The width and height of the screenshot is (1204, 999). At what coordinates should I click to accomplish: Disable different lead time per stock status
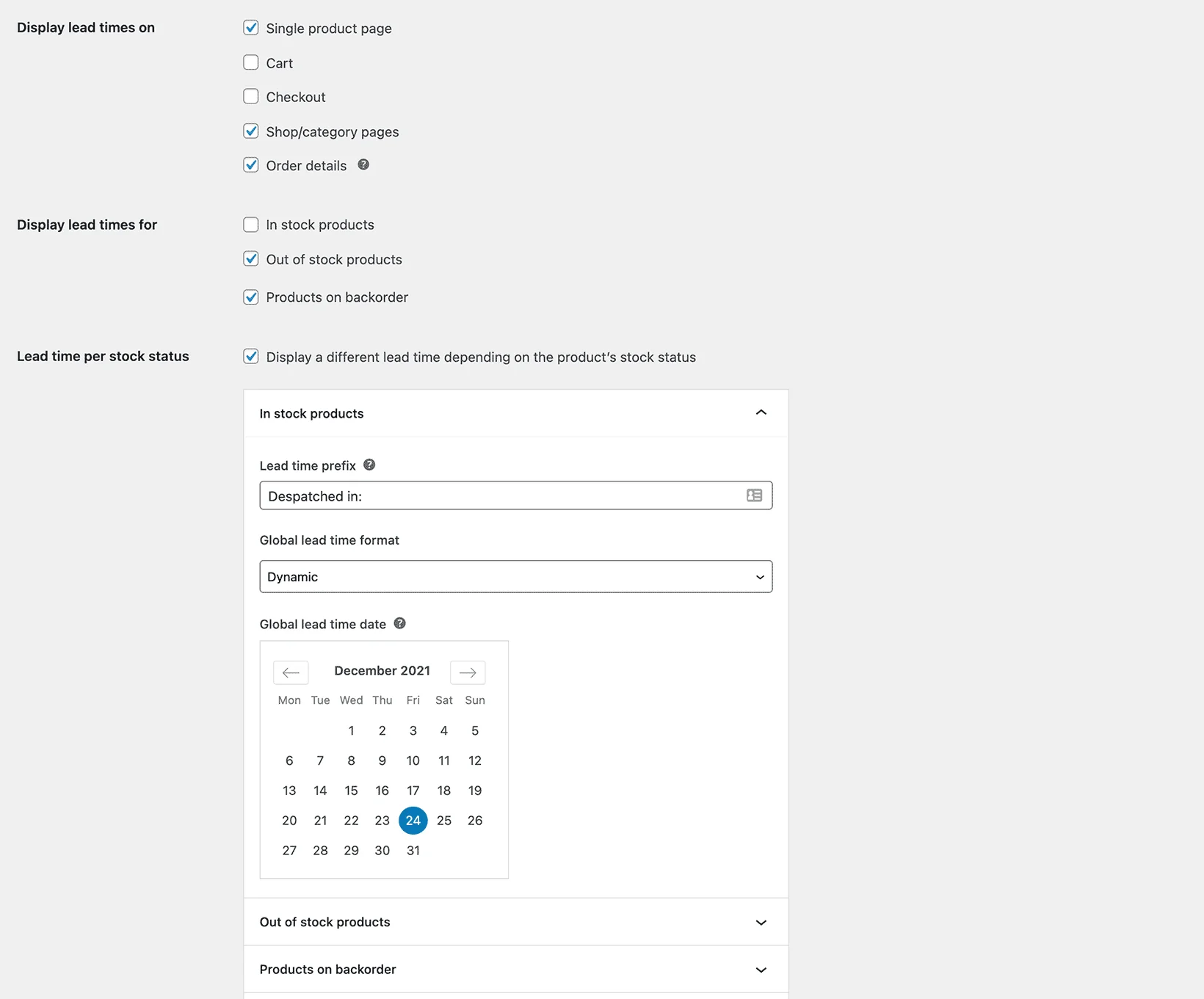pyautogui.click(x=250, y=357)
